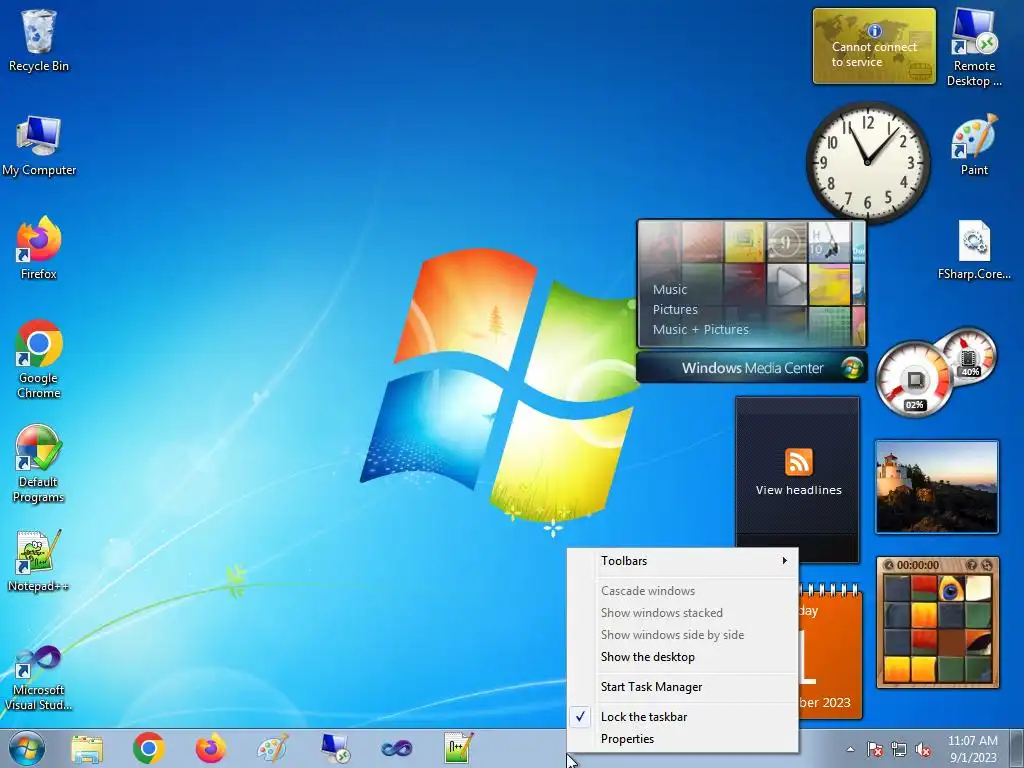Viewport: 1024px width, 768px height.
Task: Click the Windows Start orb
Action: (x=27, y=748)
